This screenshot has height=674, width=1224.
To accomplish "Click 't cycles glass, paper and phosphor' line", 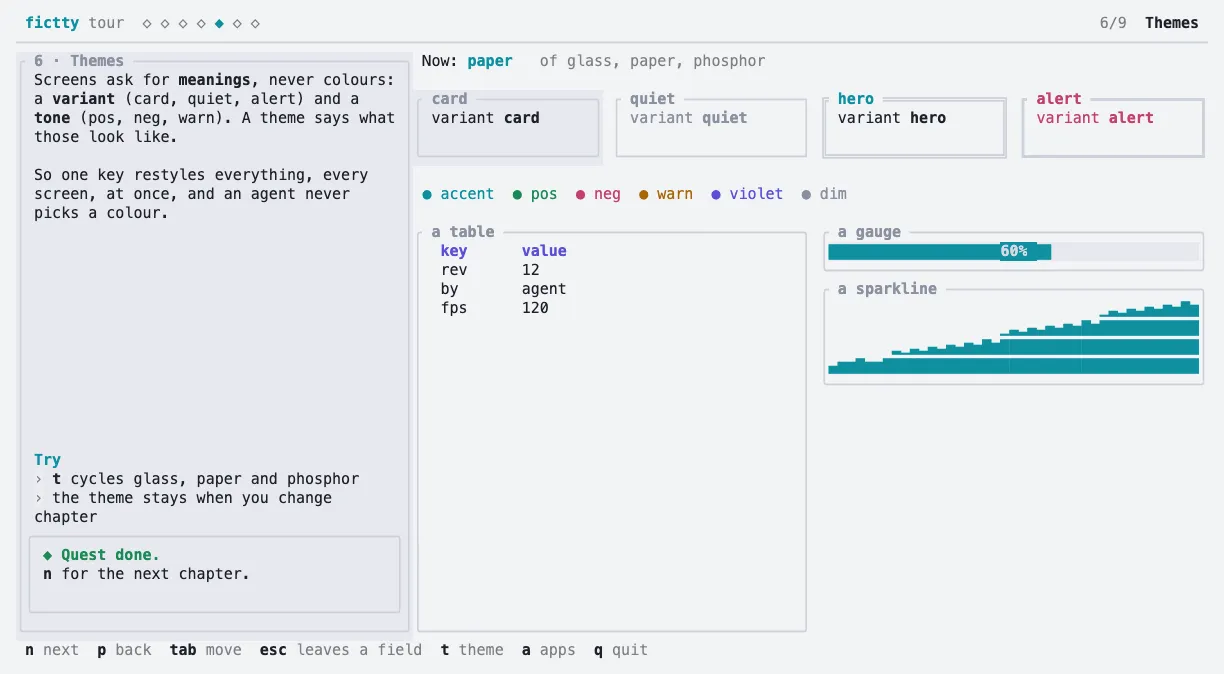I will point(197,479).
